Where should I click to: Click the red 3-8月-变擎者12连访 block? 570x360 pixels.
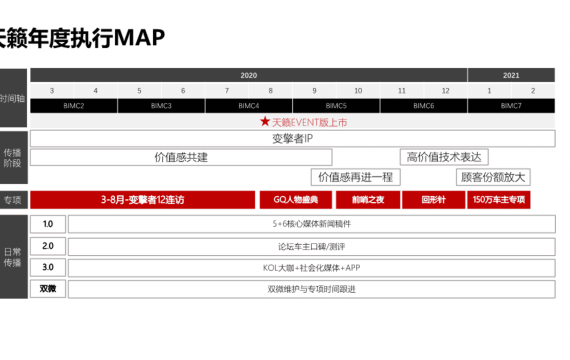pyautogui.click(x=142, y=200)
